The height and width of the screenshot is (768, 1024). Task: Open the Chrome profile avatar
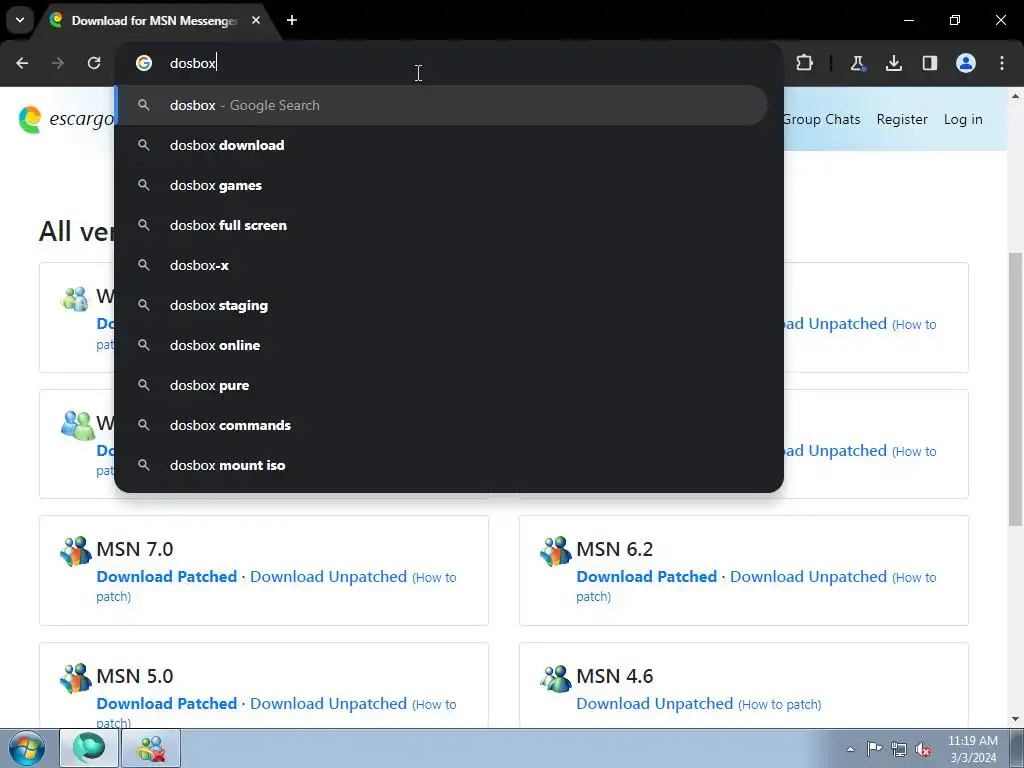point(966,63)
